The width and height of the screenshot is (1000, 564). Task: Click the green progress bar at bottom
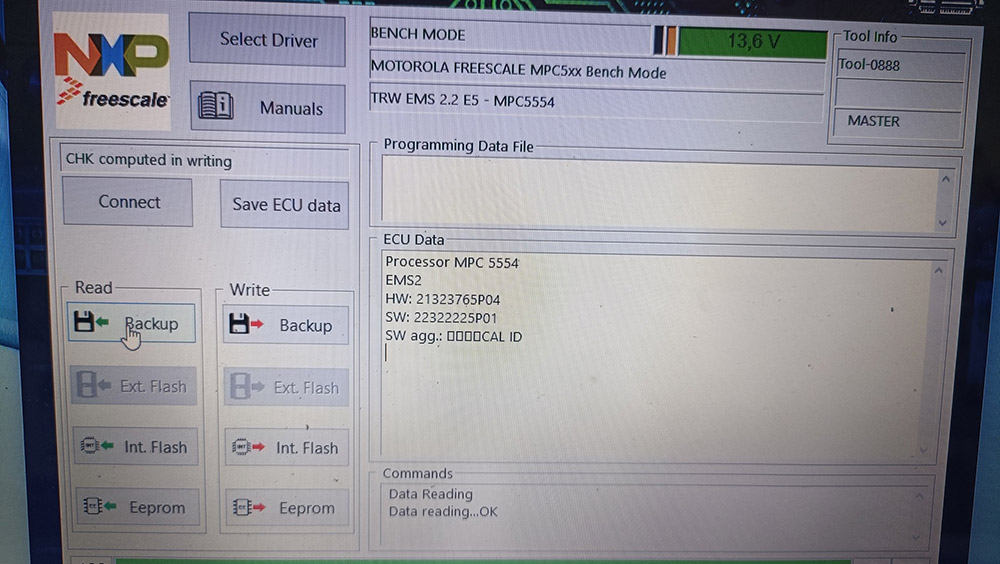485,561
